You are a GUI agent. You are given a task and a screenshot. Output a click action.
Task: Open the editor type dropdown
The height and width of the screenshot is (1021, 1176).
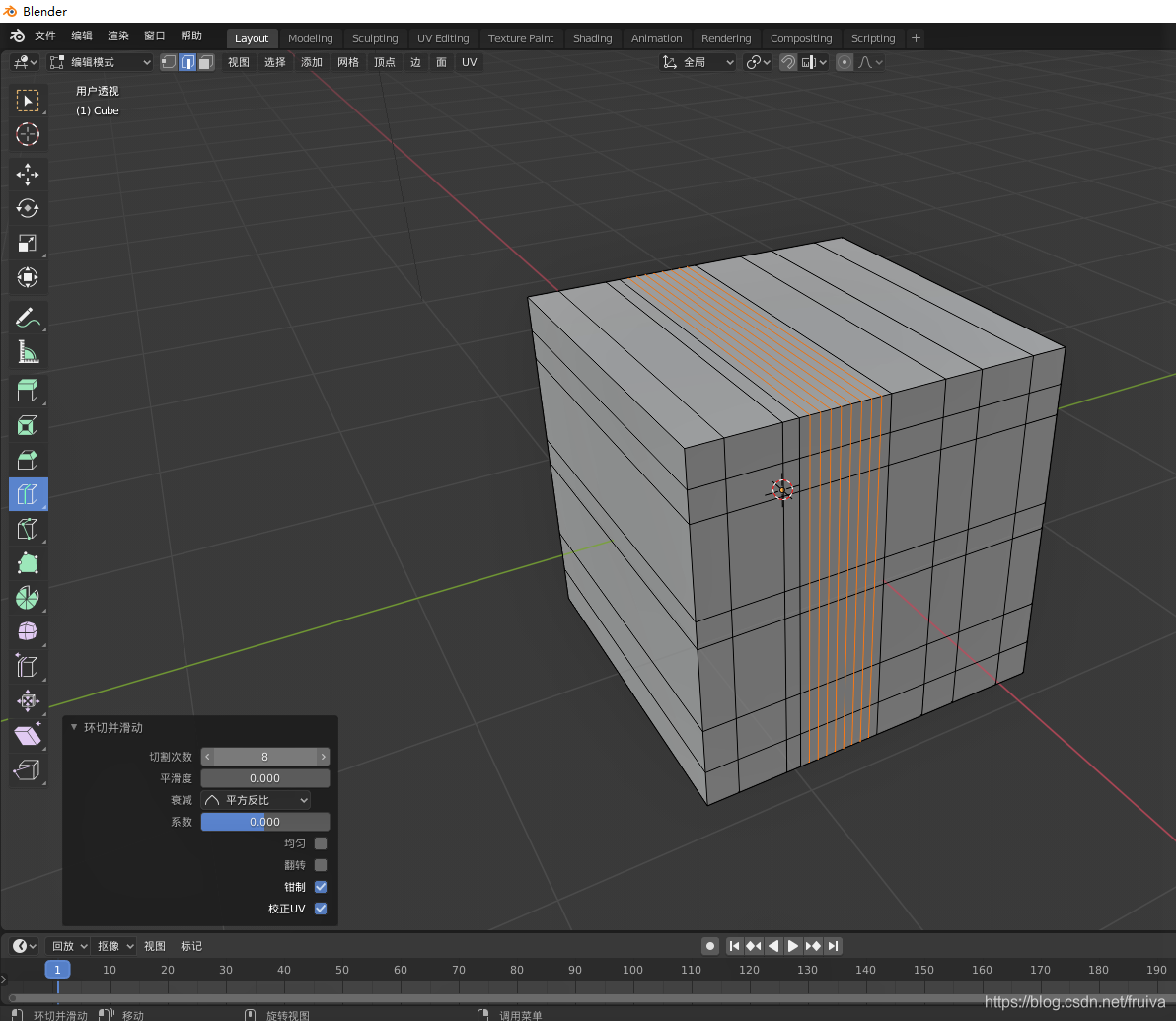click(x=25, y=62)
